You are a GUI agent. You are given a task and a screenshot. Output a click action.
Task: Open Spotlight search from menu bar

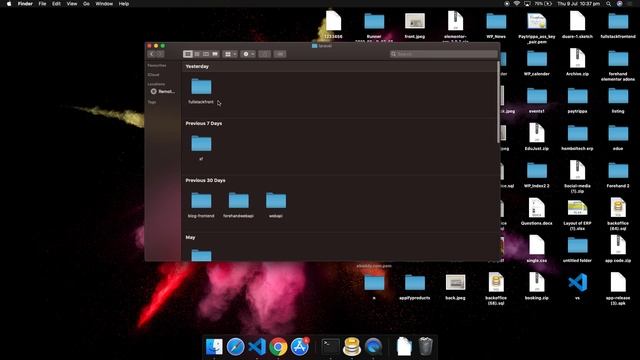pos(609,4)
